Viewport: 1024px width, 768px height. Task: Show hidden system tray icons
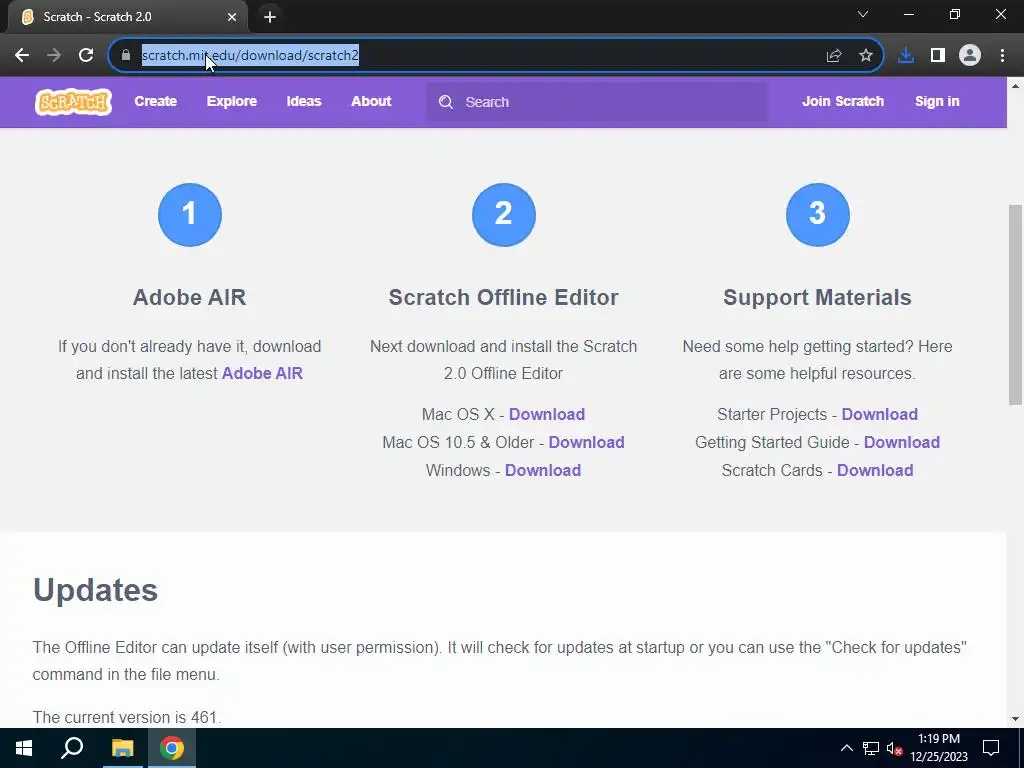pos(846,748)
